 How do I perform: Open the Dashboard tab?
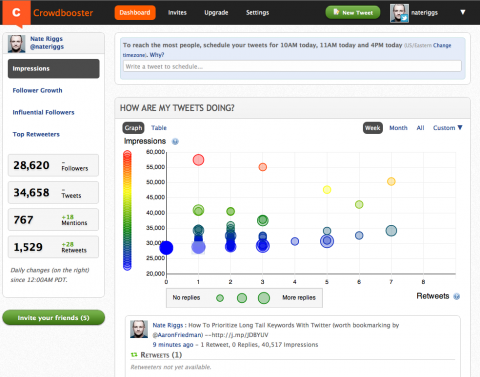pyautogui.click(x=135, y=13)
